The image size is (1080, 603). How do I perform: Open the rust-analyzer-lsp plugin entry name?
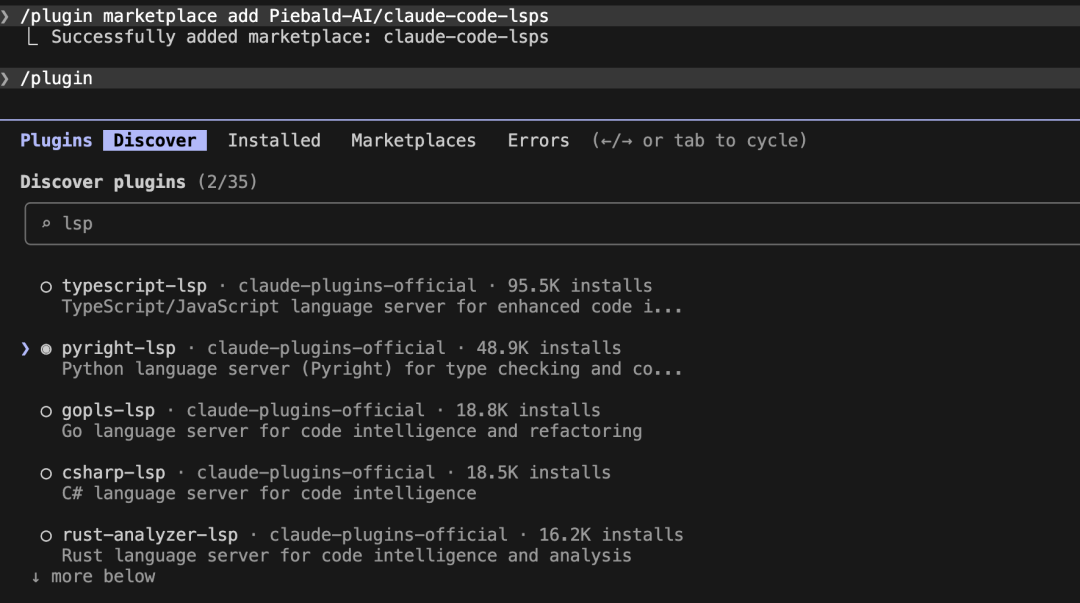point(149,535)
